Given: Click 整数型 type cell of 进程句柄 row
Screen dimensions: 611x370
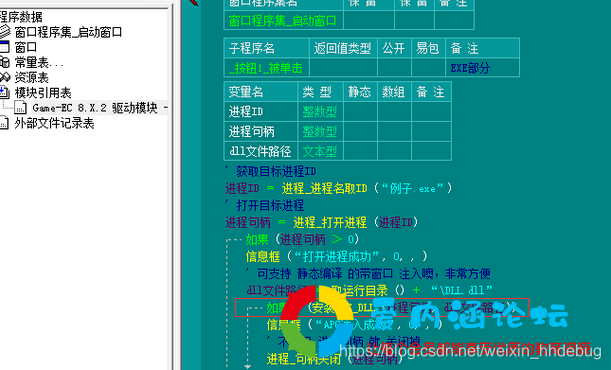Looking at the screenshot, I should (x=320, y=131).
